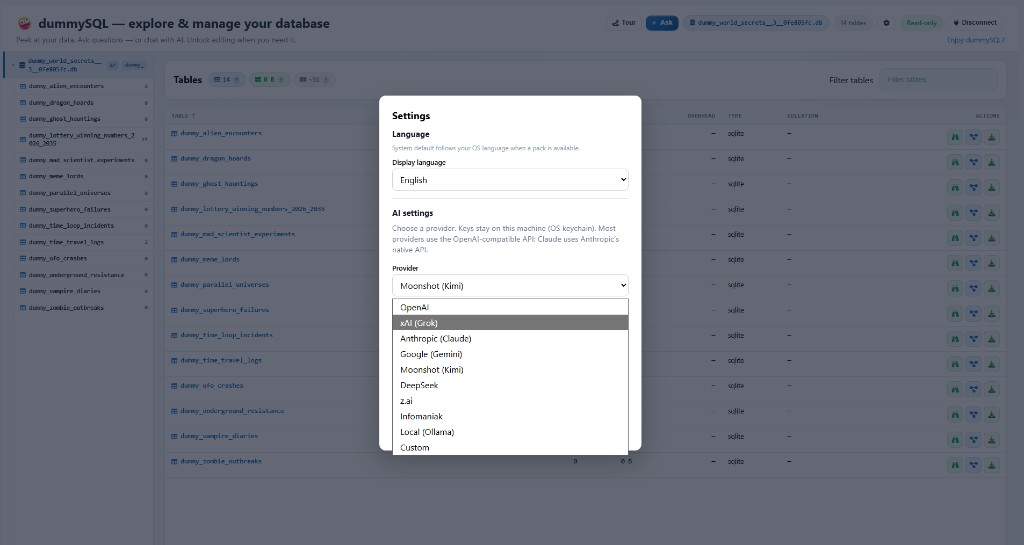Collapse the Provider combo box showing Moonshot (Kimi)
This screenshot has height=545, width=1024.
[x=510, y=286]
